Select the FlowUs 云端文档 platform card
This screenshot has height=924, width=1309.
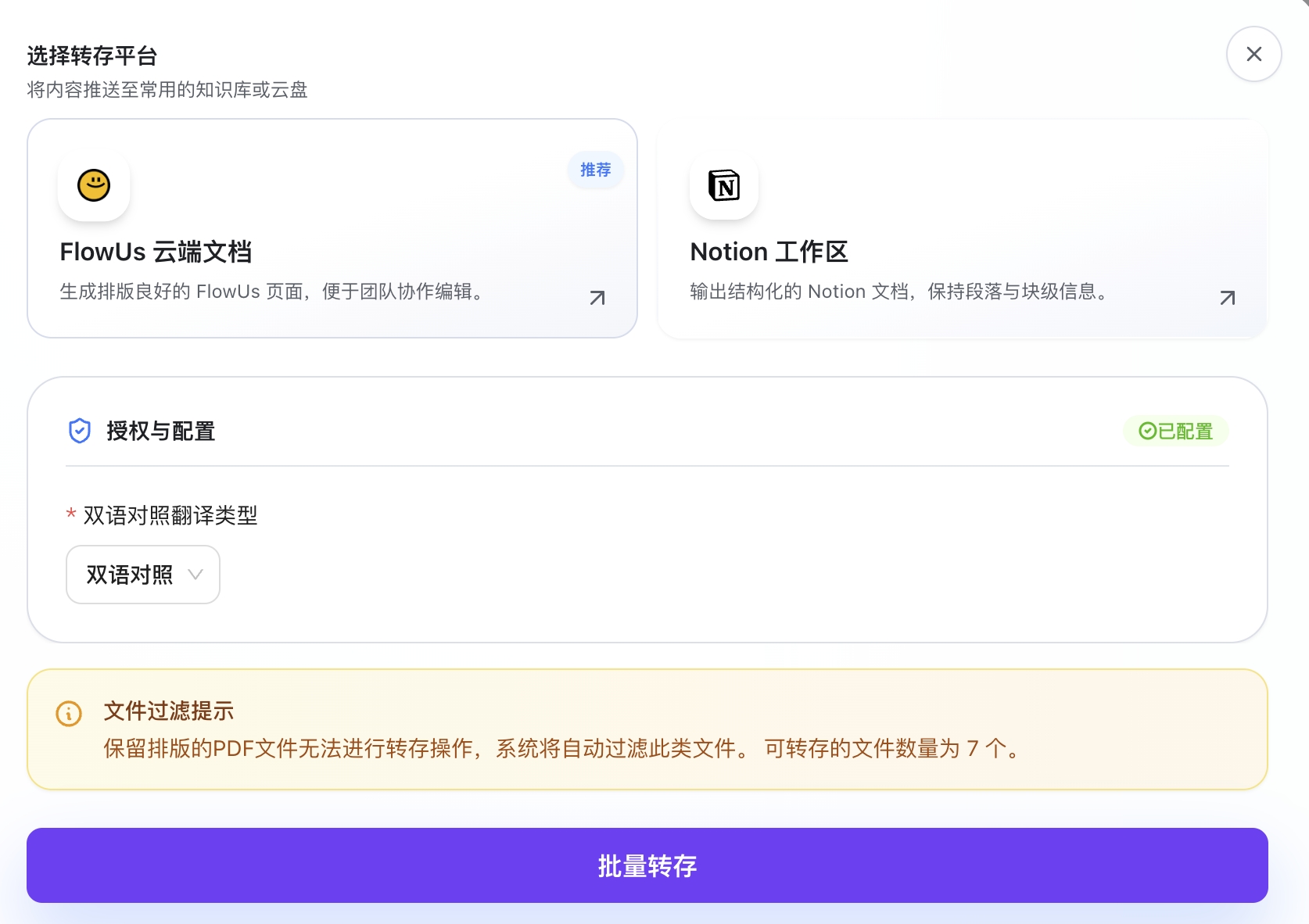332,228
